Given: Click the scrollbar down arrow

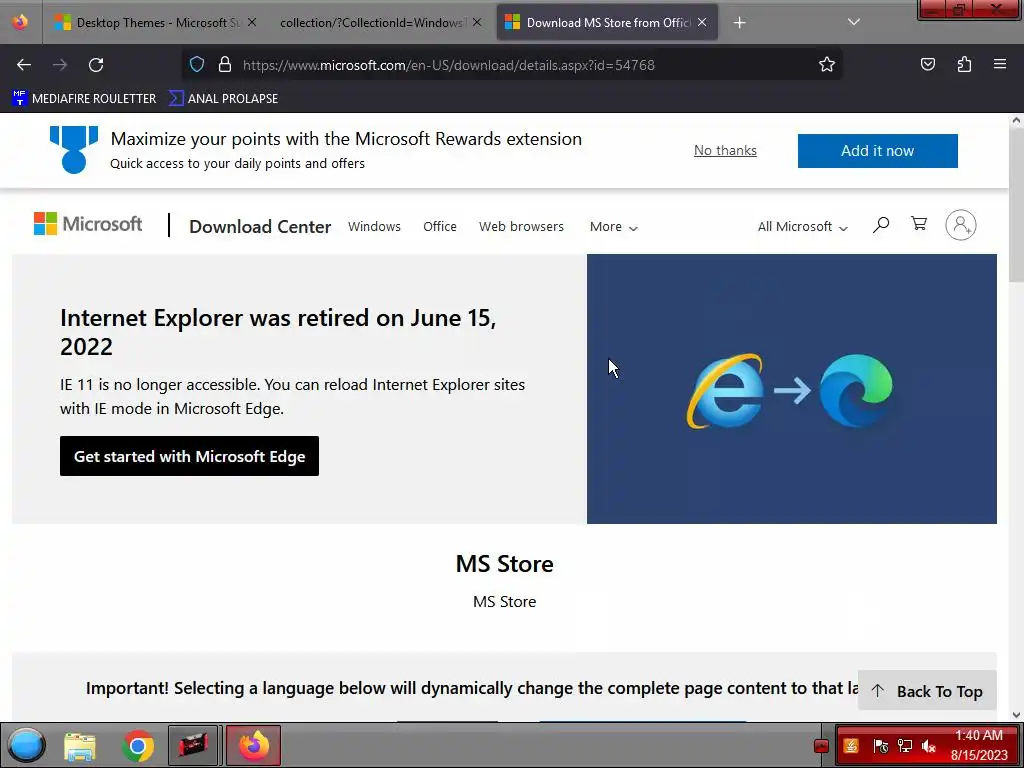Looking at the screenshot, I should click(1016, 714).
